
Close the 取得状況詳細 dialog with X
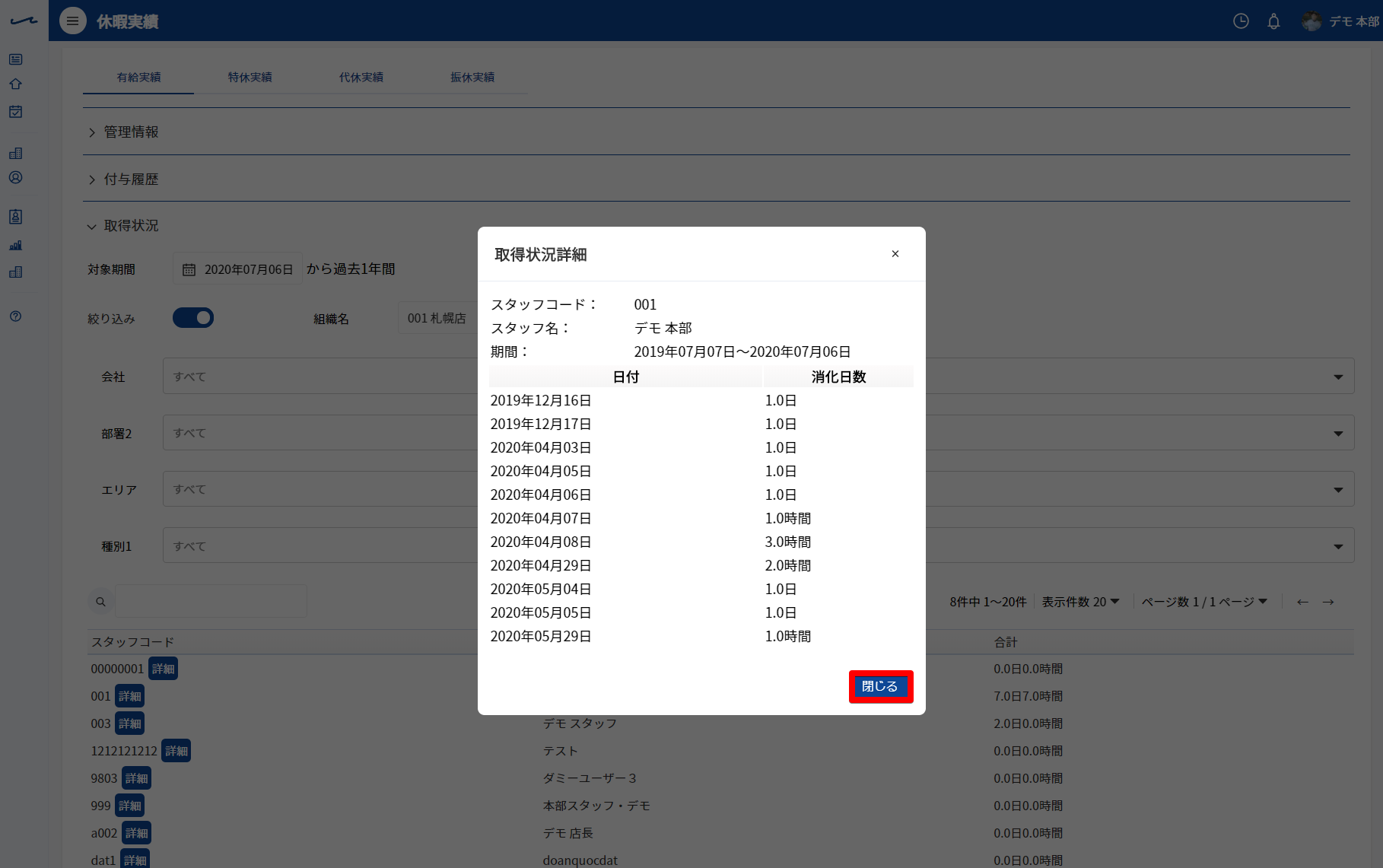pyautogui.click(x=895, y=254)
